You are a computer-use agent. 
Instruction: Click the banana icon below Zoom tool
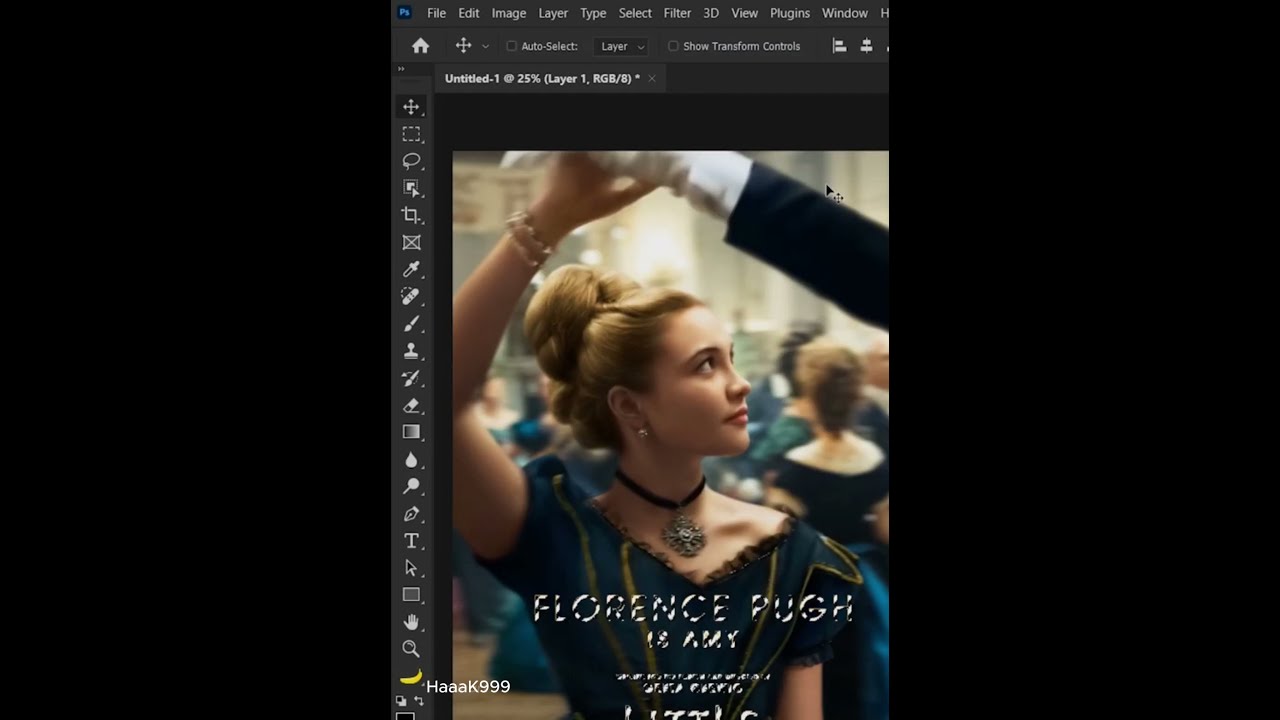coord(411,676)
